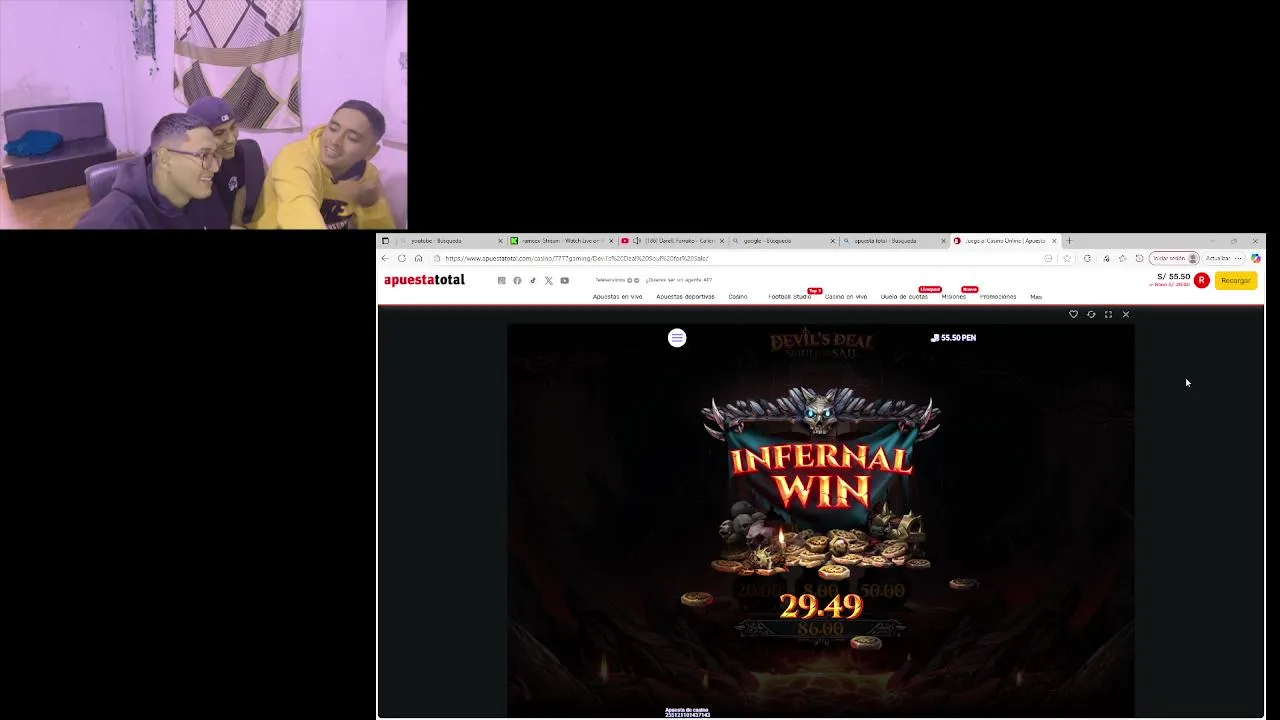Add game to favorites heart icon
The height and width of the screenshot is (720, 1280).
[x=1074, y=314]
